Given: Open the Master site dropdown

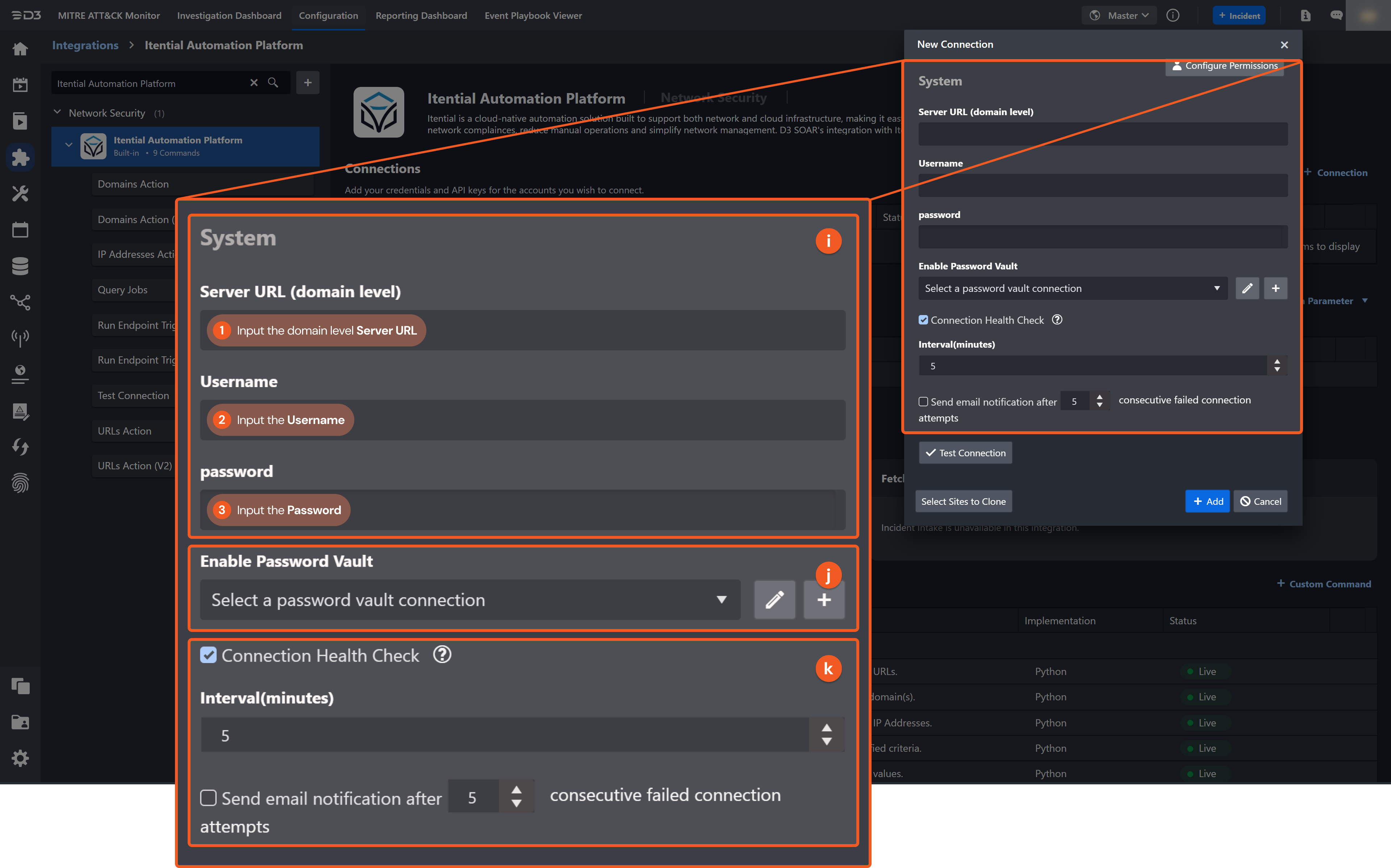Looking at the screenshot, I should click(1118, 16).
